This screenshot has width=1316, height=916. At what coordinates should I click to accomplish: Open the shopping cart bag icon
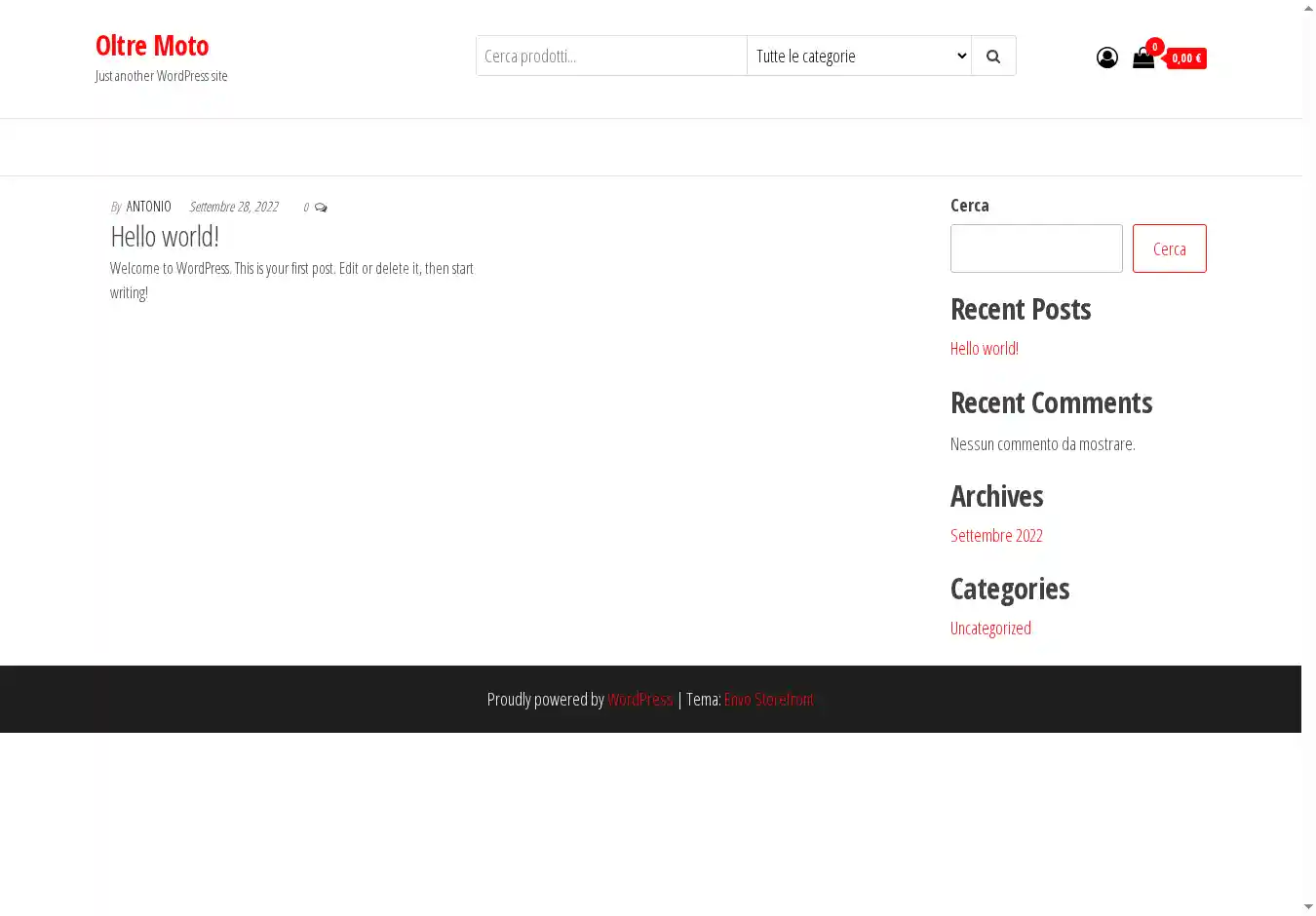click(x=1143, y=58)
